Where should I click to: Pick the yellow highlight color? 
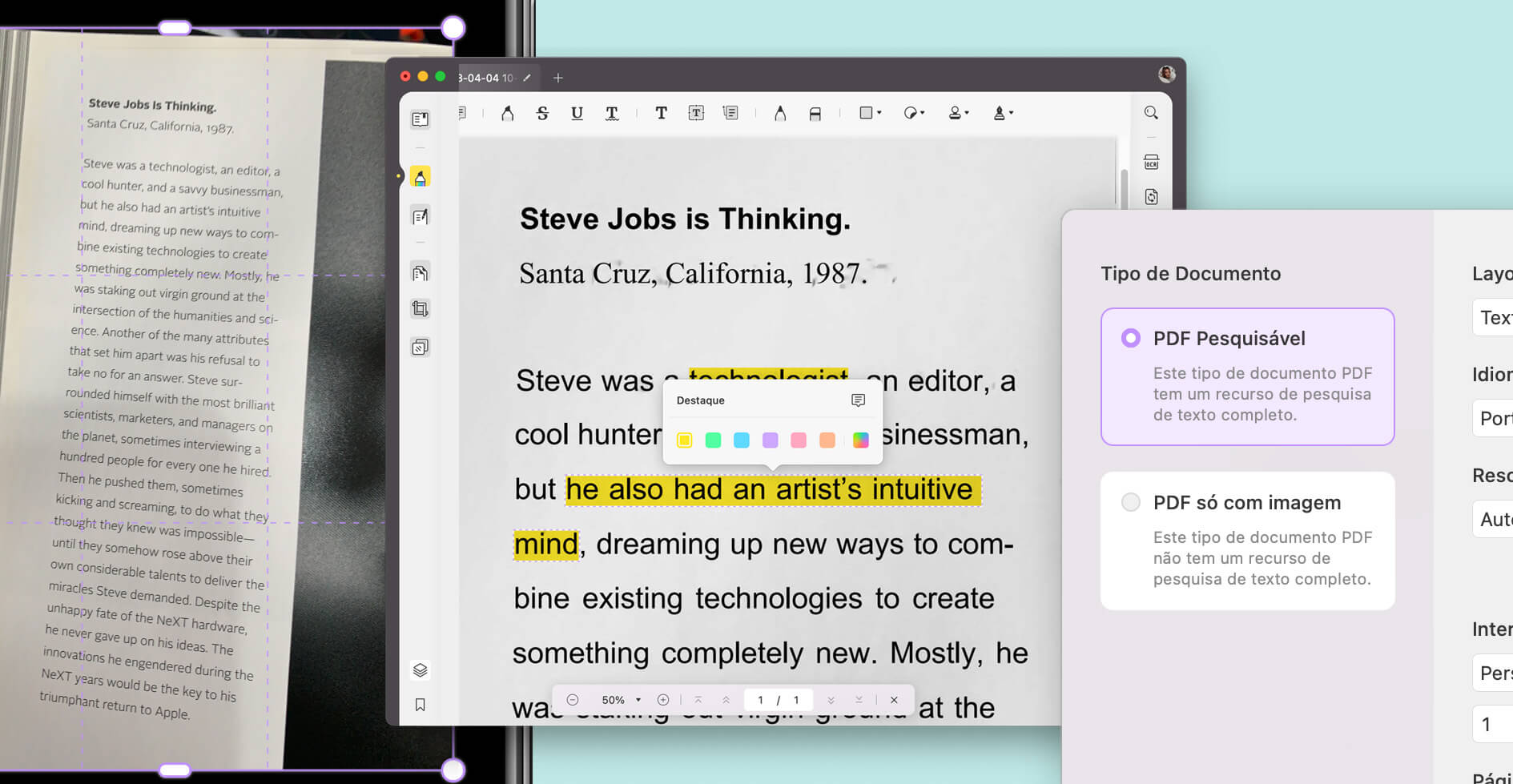point(684,440)
